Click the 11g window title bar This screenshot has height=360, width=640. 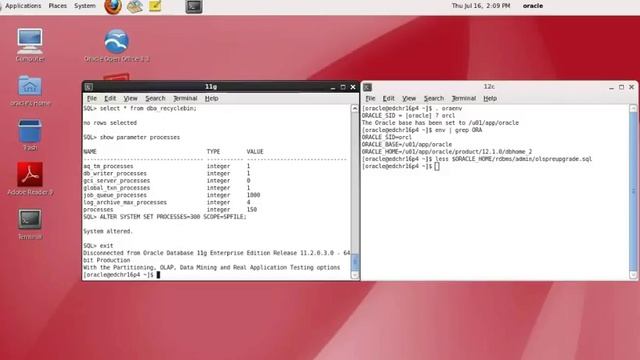(211, 87)
